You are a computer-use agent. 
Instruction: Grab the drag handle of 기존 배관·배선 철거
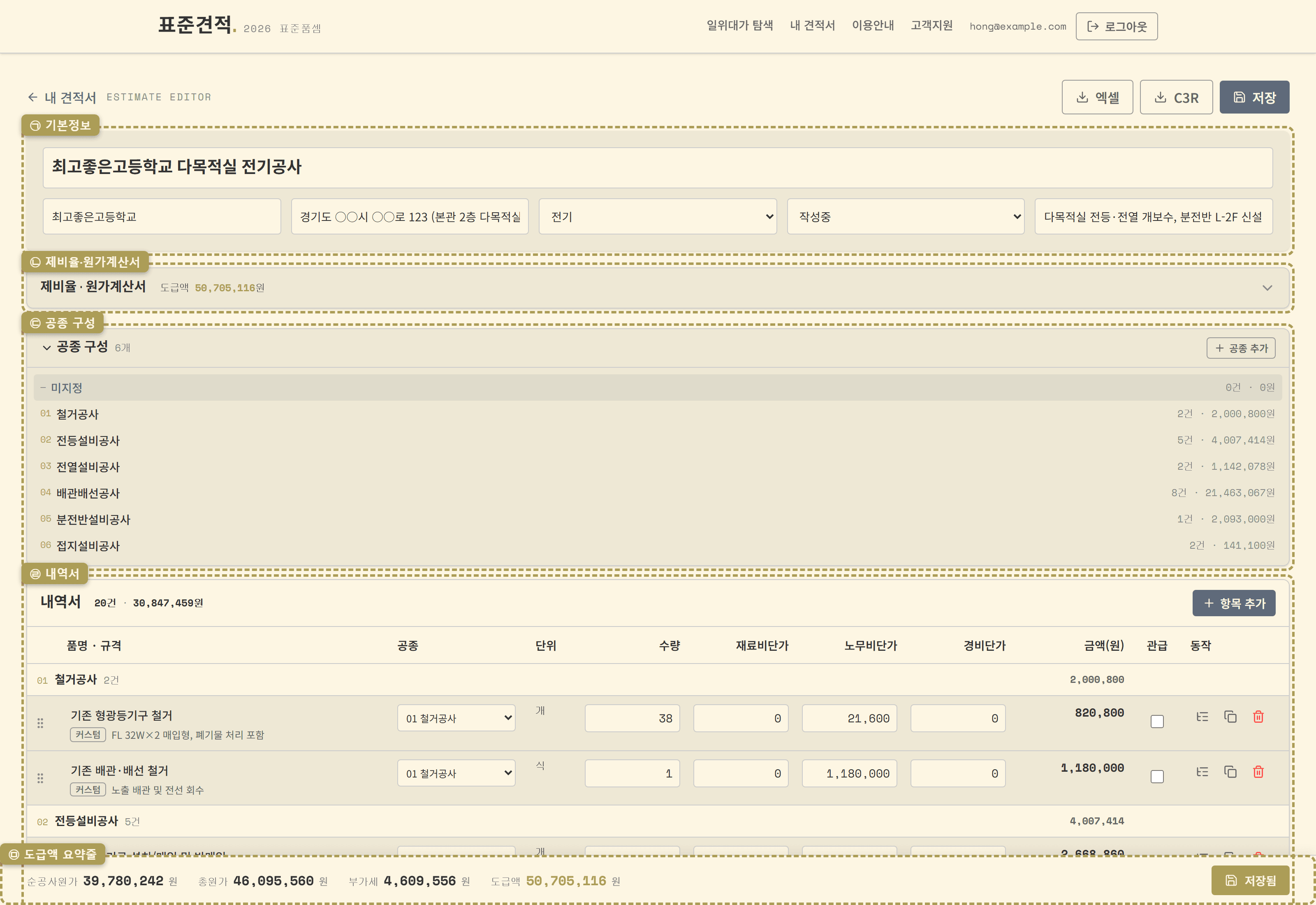[x=40, y=778]
